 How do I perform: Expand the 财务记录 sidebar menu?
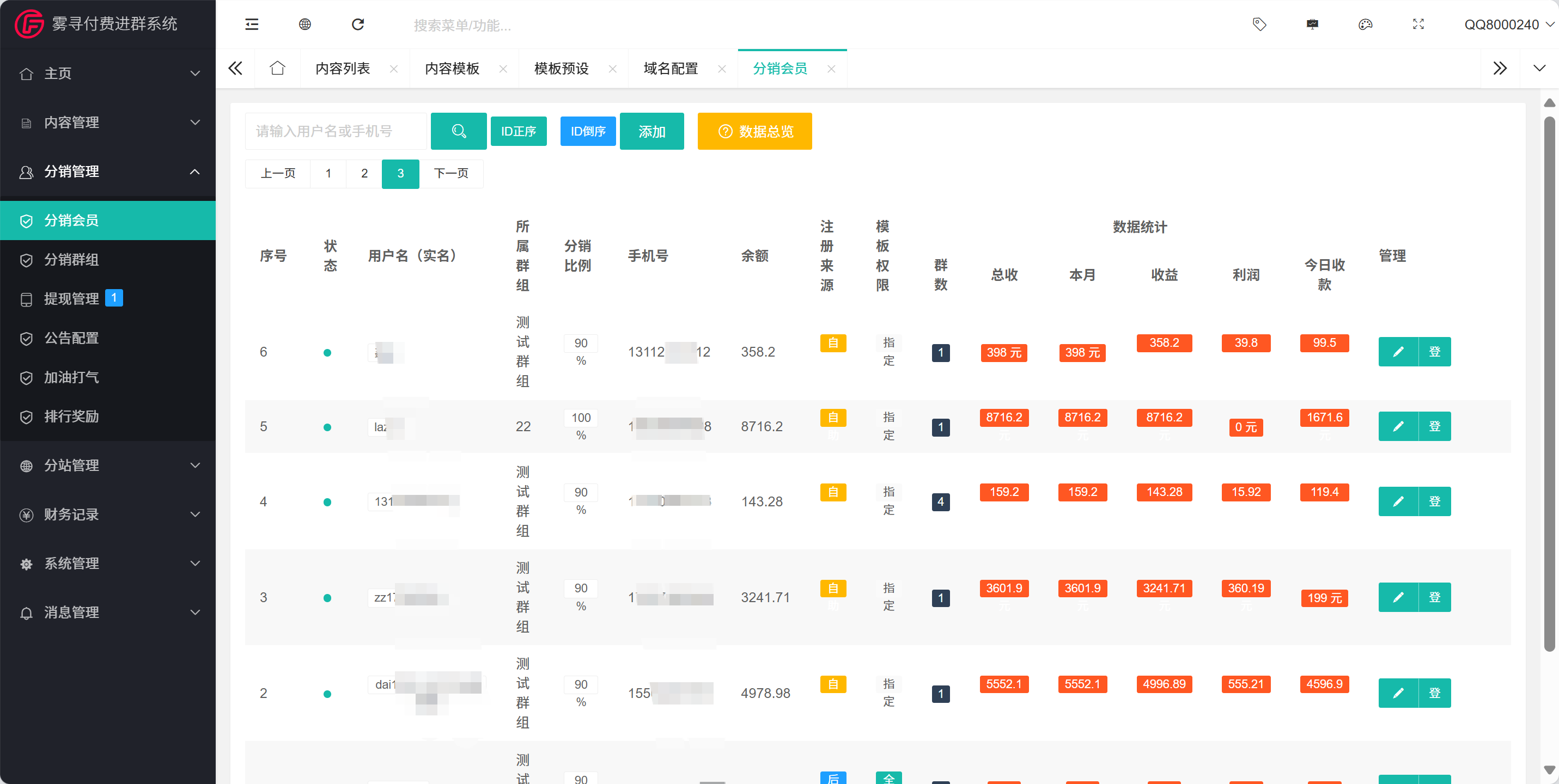point(108,514)
